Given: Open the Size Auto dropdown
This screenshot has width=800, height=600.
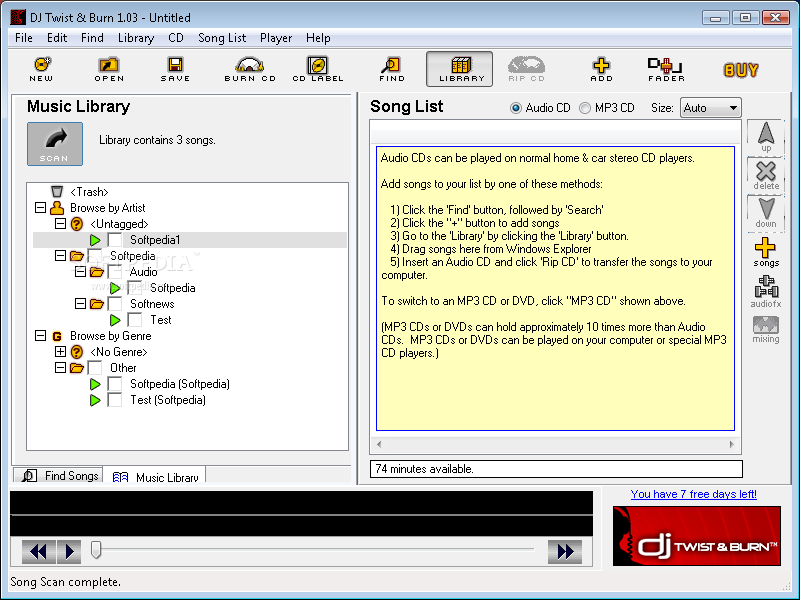Looking at the screenshot, I should [710, 108].
